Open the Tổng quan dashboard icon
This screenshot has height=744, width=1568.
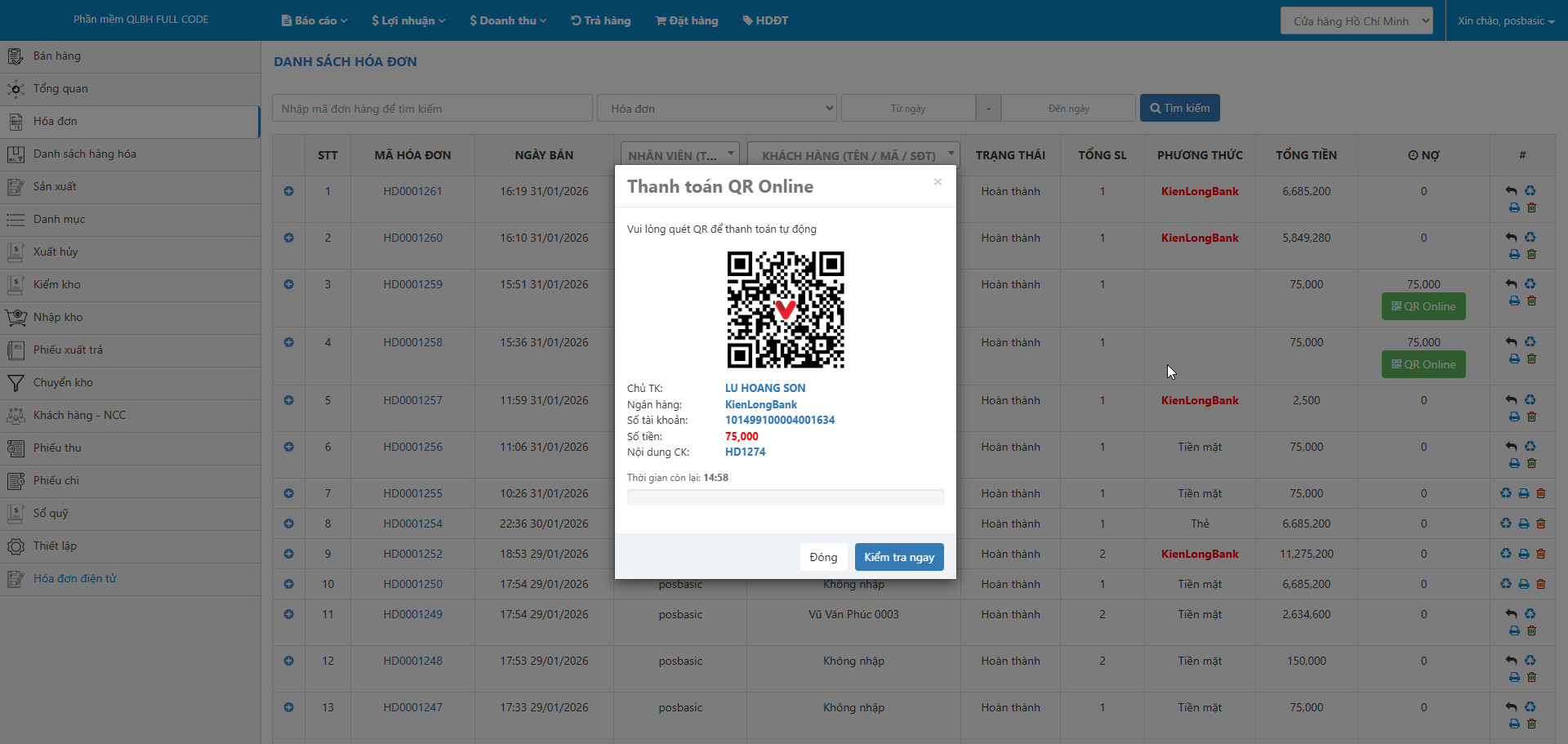pyautogui.click(x=16, y=88)
